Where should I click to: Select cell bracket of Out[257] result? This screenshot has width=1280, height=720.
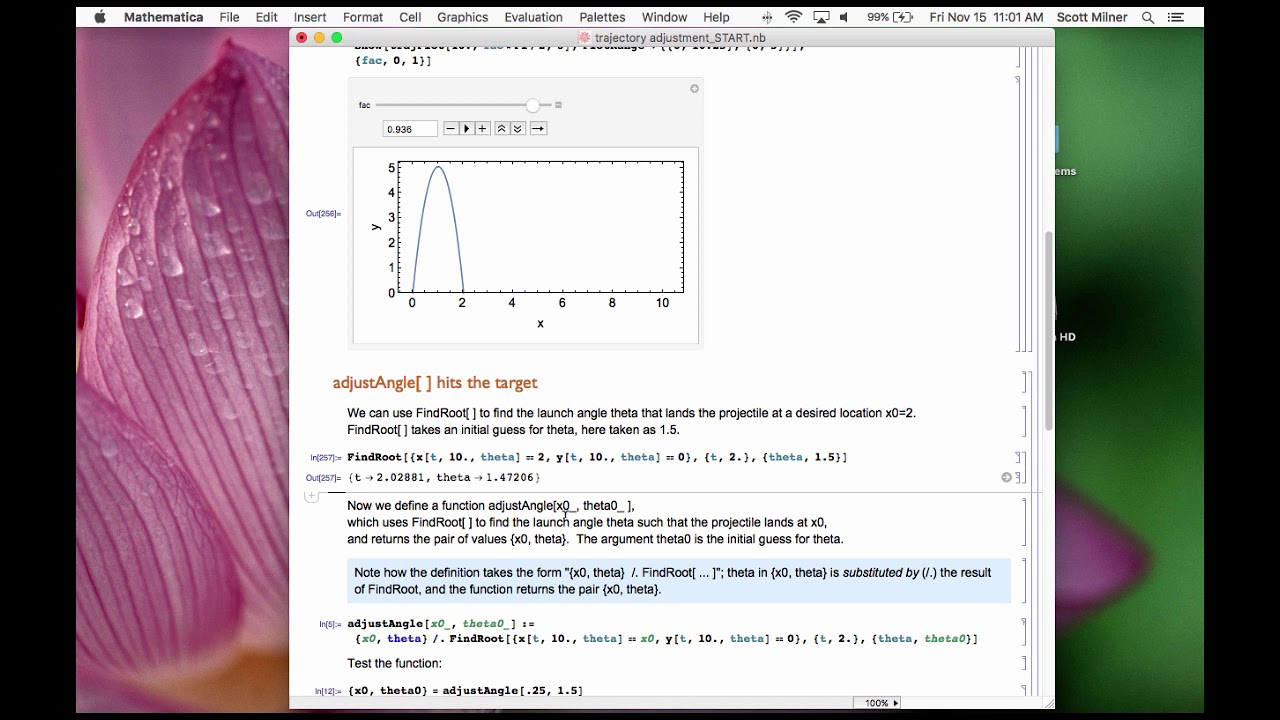tap(1020, 477)
